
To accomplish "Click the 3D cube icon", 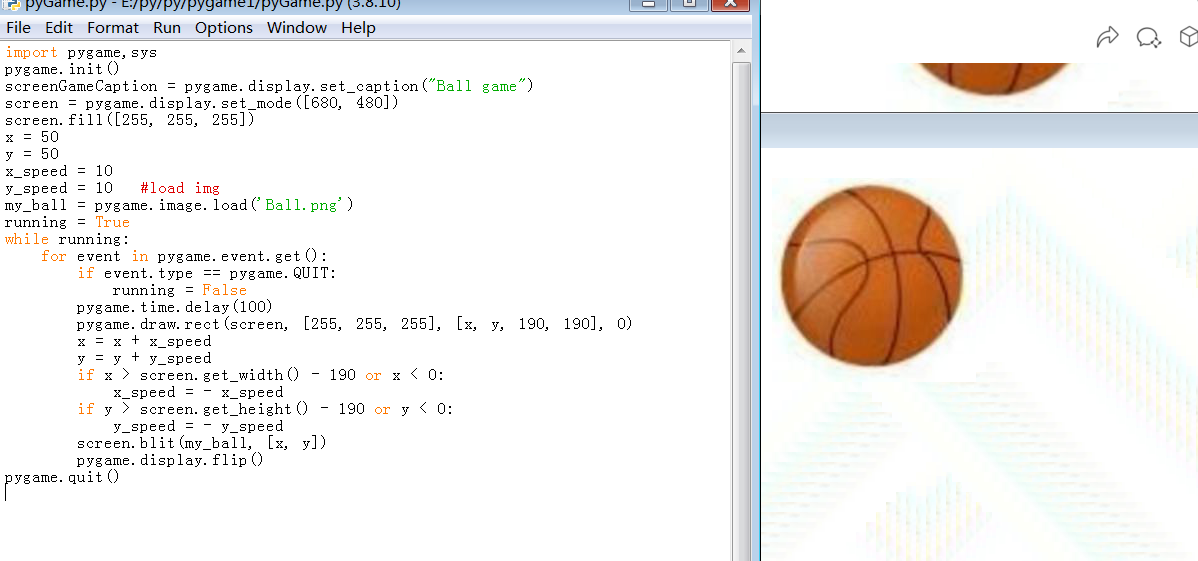I will tap(1188, 37).
